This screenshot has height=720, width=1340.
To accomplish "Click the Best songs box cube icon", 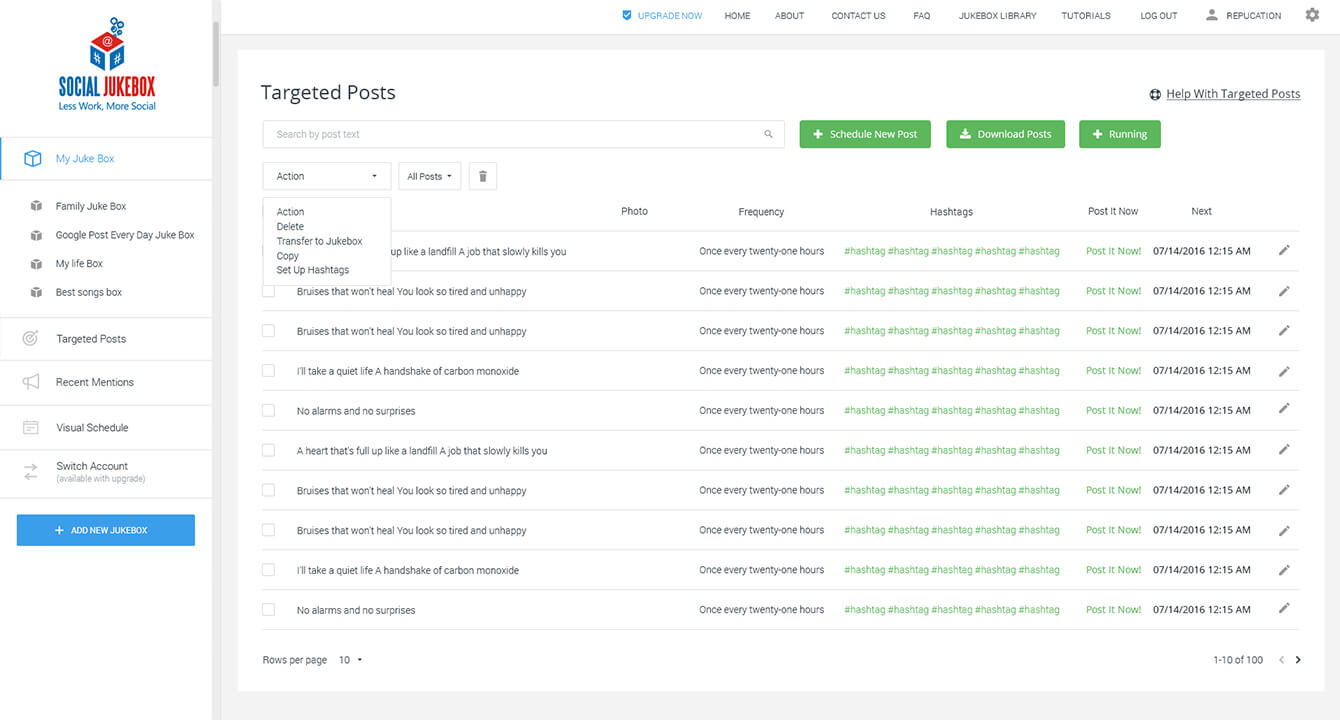I will [36, 292].
